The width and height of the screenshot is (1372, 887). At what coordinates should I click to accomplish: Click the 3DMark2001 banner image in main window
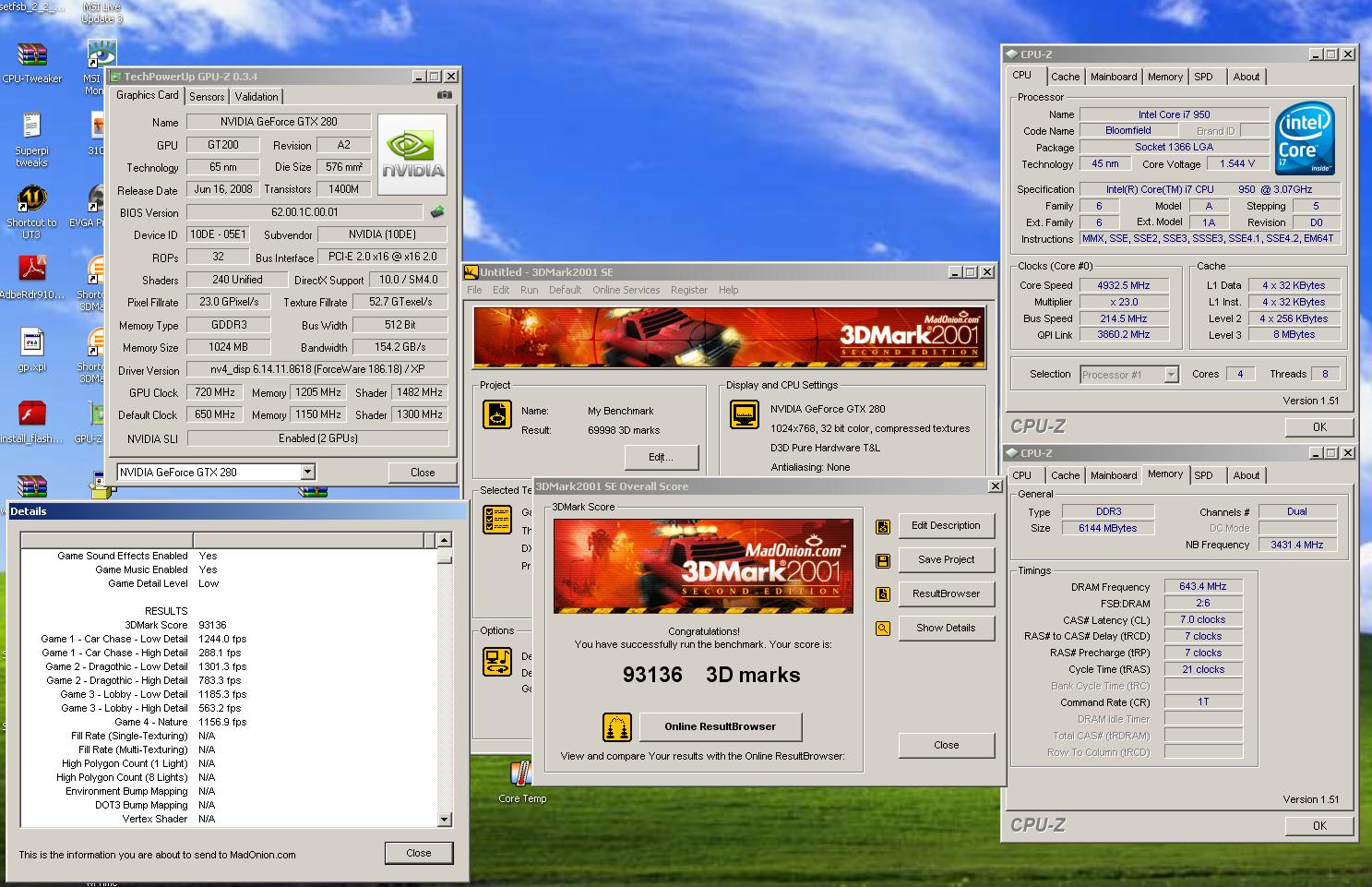tap(729, 337)
